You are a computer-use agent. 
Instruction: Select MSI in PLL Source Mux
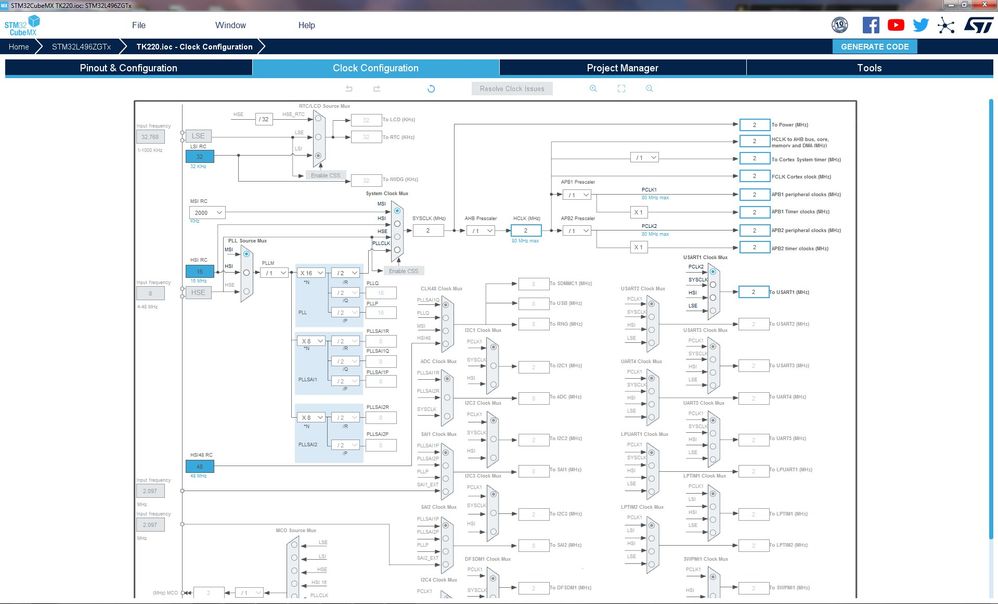pos(246,254)
